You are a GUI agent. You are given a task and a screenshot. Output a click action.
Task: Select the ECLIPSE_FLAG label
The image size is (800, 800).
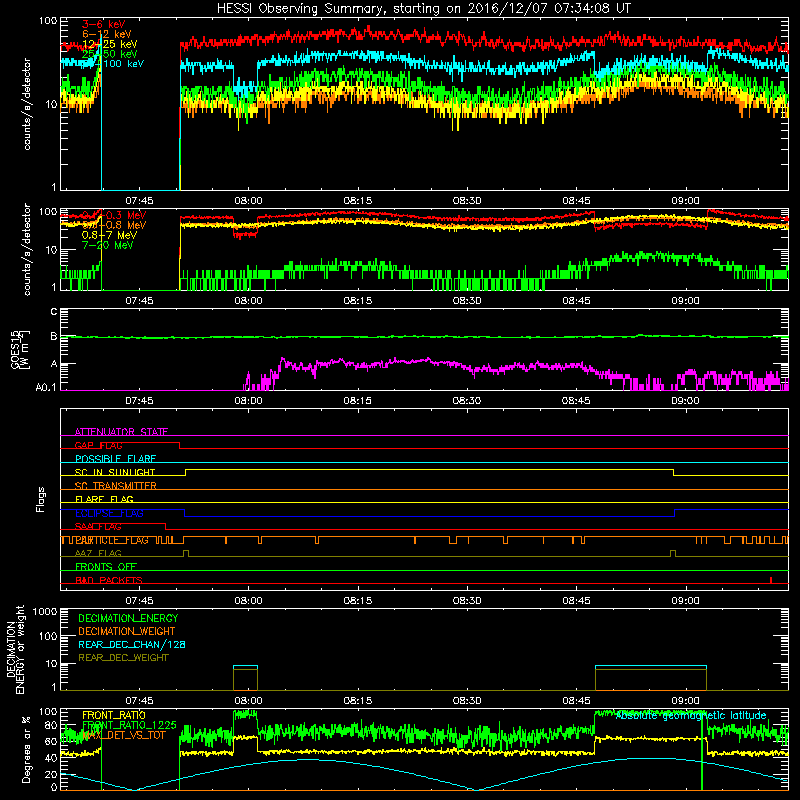[110, 513]
